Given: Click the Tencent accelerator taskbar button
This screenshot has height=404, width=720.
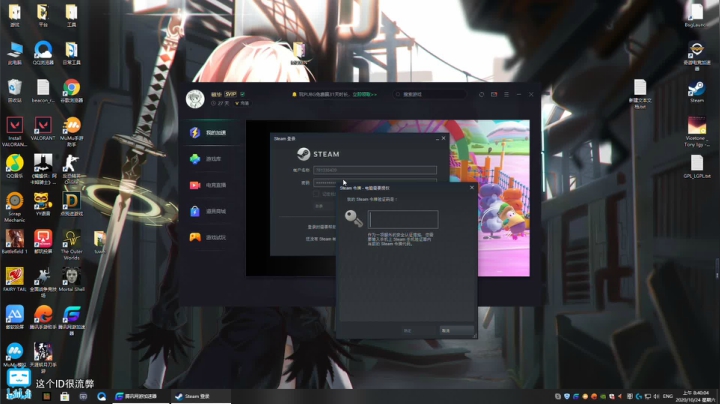Looking at the screenshot, I should point(141,396).
